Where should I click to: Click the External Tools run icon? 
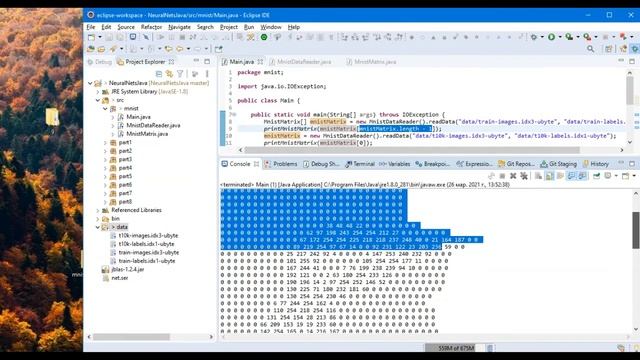[587, 37]
